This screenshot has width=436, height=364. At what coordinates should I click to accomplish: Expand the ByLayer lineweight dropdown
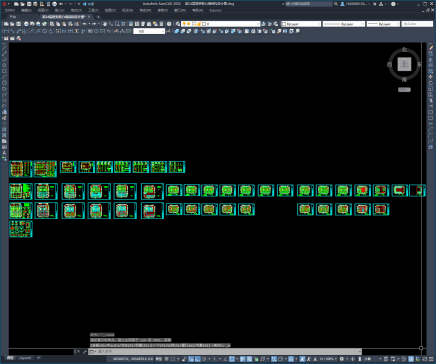[398, 24]
